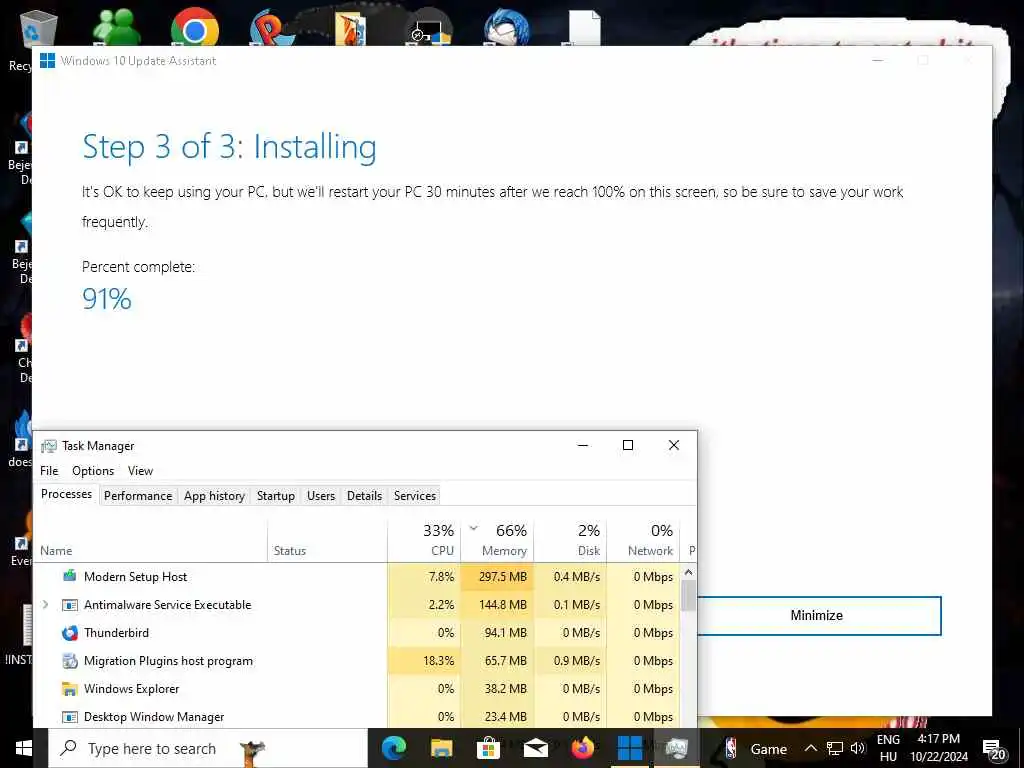The image size is (1024, 768).
Task: Switch to the Details tab
Action: click(364, 496)
